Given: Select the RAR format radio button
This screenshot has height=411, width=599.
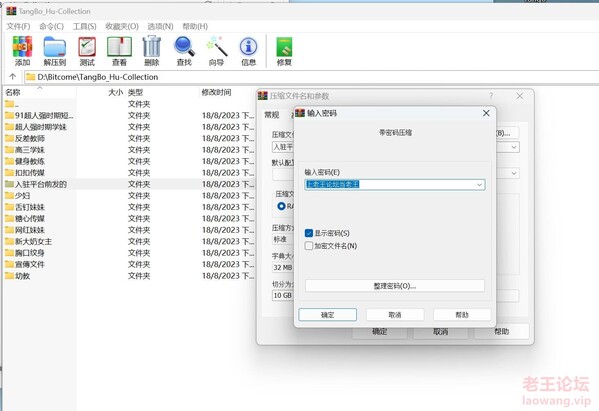Looking at the screenshot, I should point(282,206).
